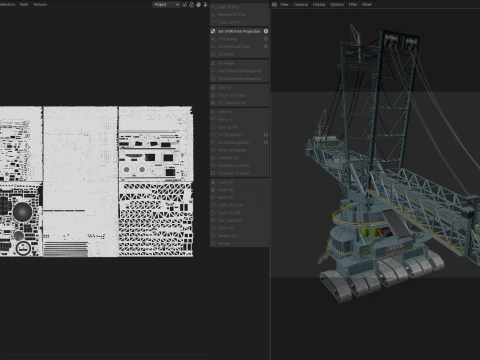480x360 pixels.
Task: Click the Unstitch UV button
Action: pos(239,158)
